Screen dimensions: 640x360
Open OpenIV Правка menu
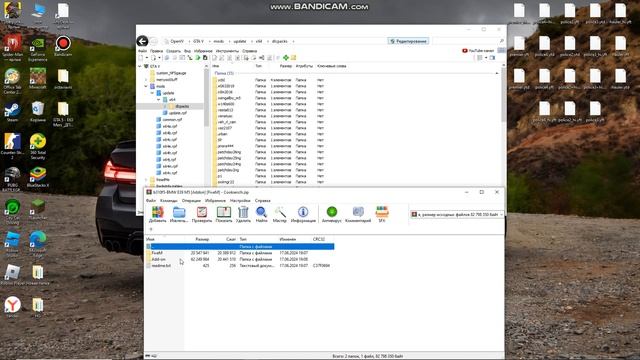[156, 51]
